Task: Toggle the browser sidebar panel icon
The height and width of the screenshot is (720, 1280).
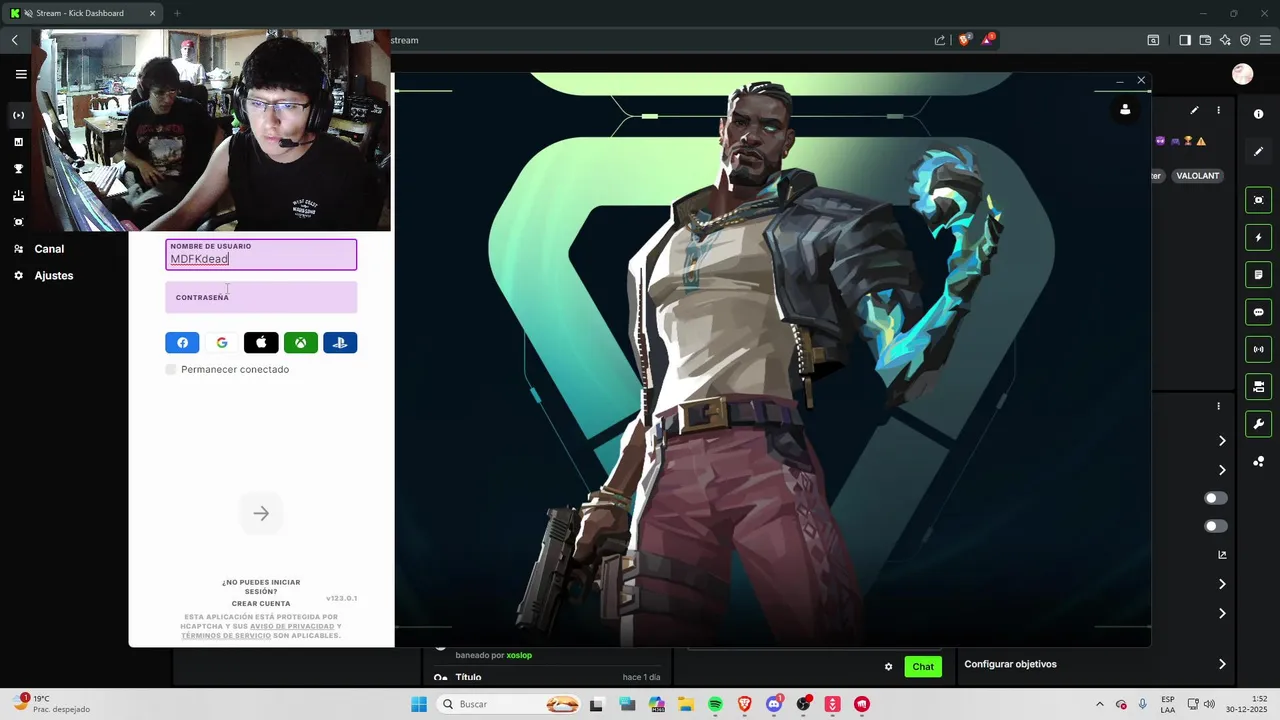Action: click(1185, 40)
